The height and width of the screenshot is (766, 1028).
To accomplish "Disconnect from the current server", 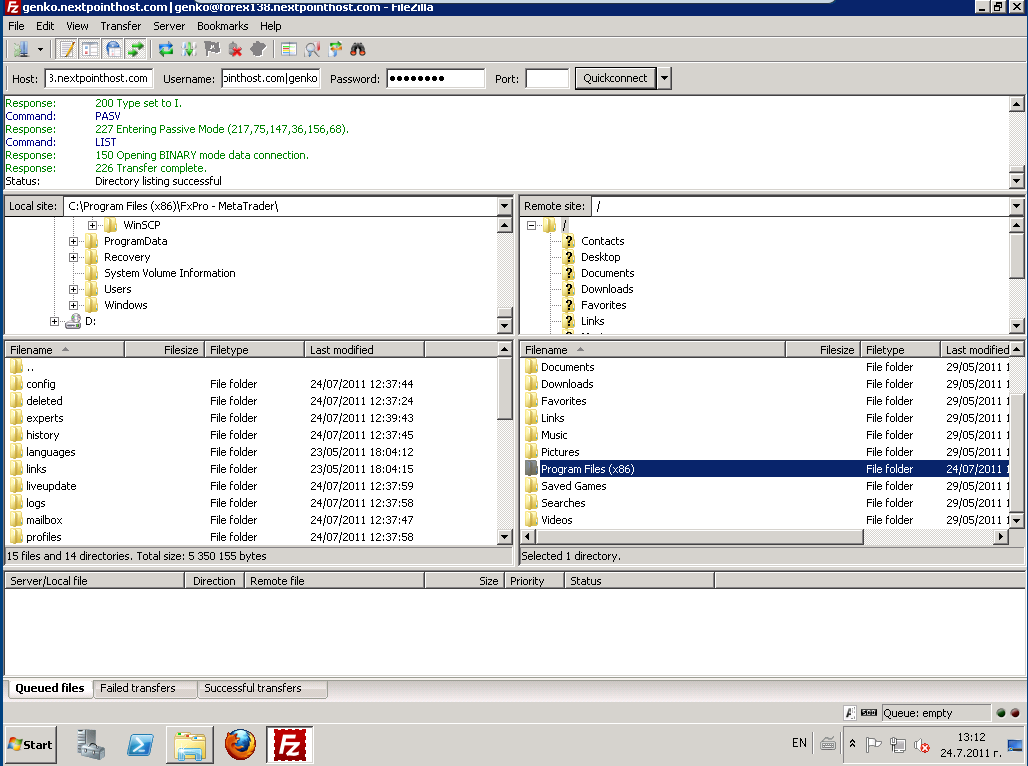I will (235, 49).
